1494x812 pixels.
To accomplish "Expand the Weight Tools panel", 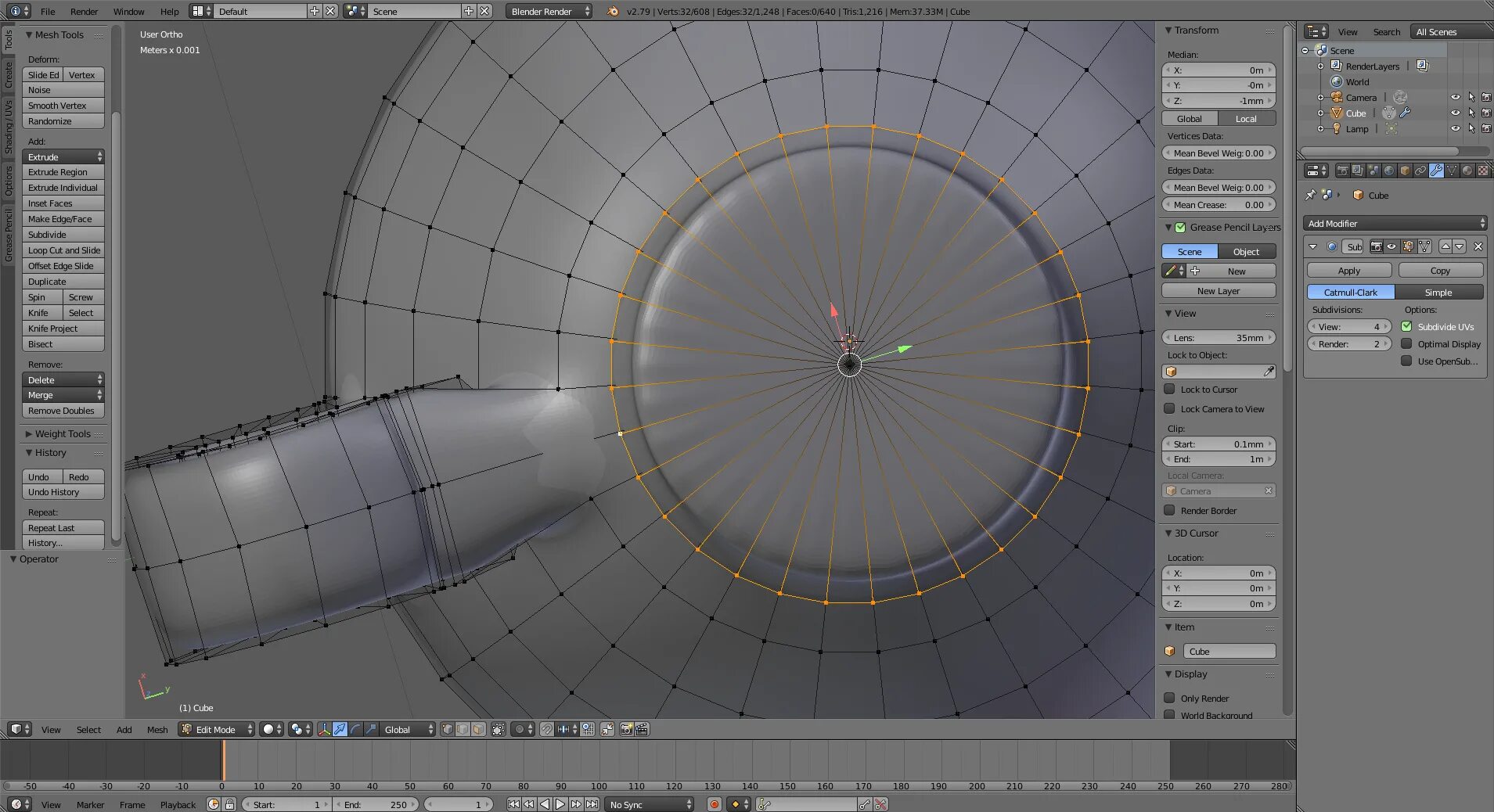I will tap(63, 433).
